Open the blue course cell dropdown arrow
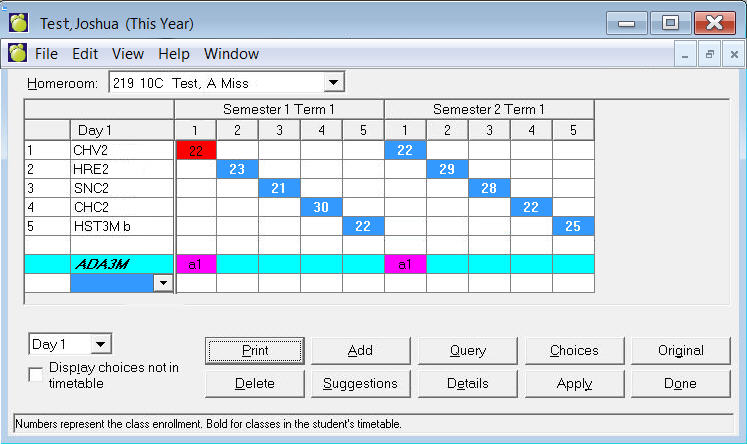The width and height of the screenshot is (747, 444). point(163,284)
